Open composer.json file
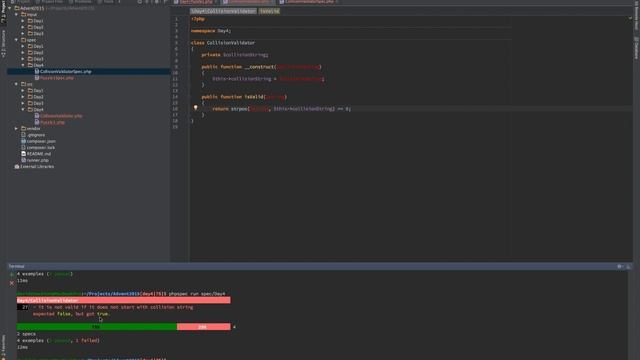The height and width of the screenshot is (360, 640). (41, 141)
